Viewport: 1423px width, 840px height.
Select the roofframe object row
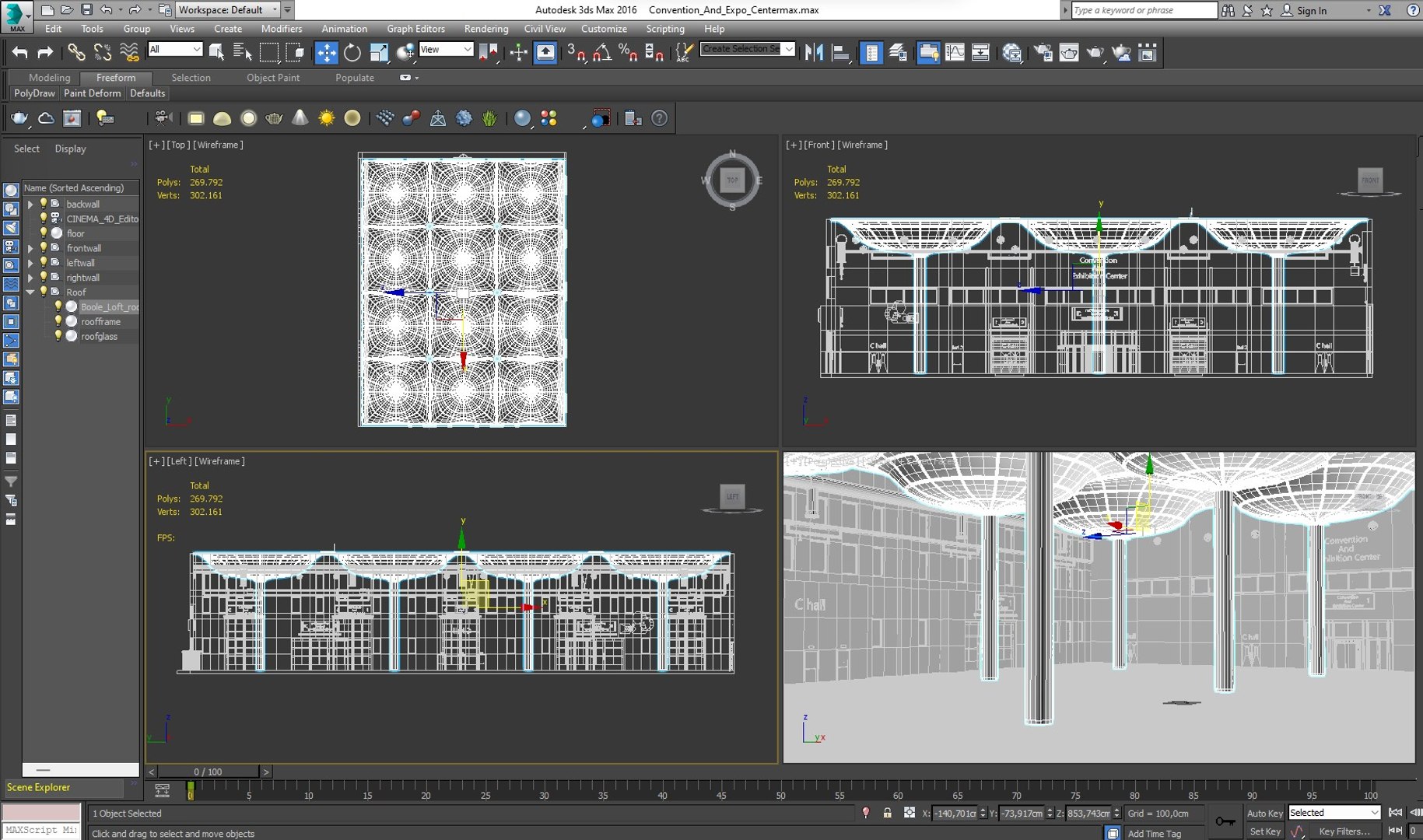[100, 321]
